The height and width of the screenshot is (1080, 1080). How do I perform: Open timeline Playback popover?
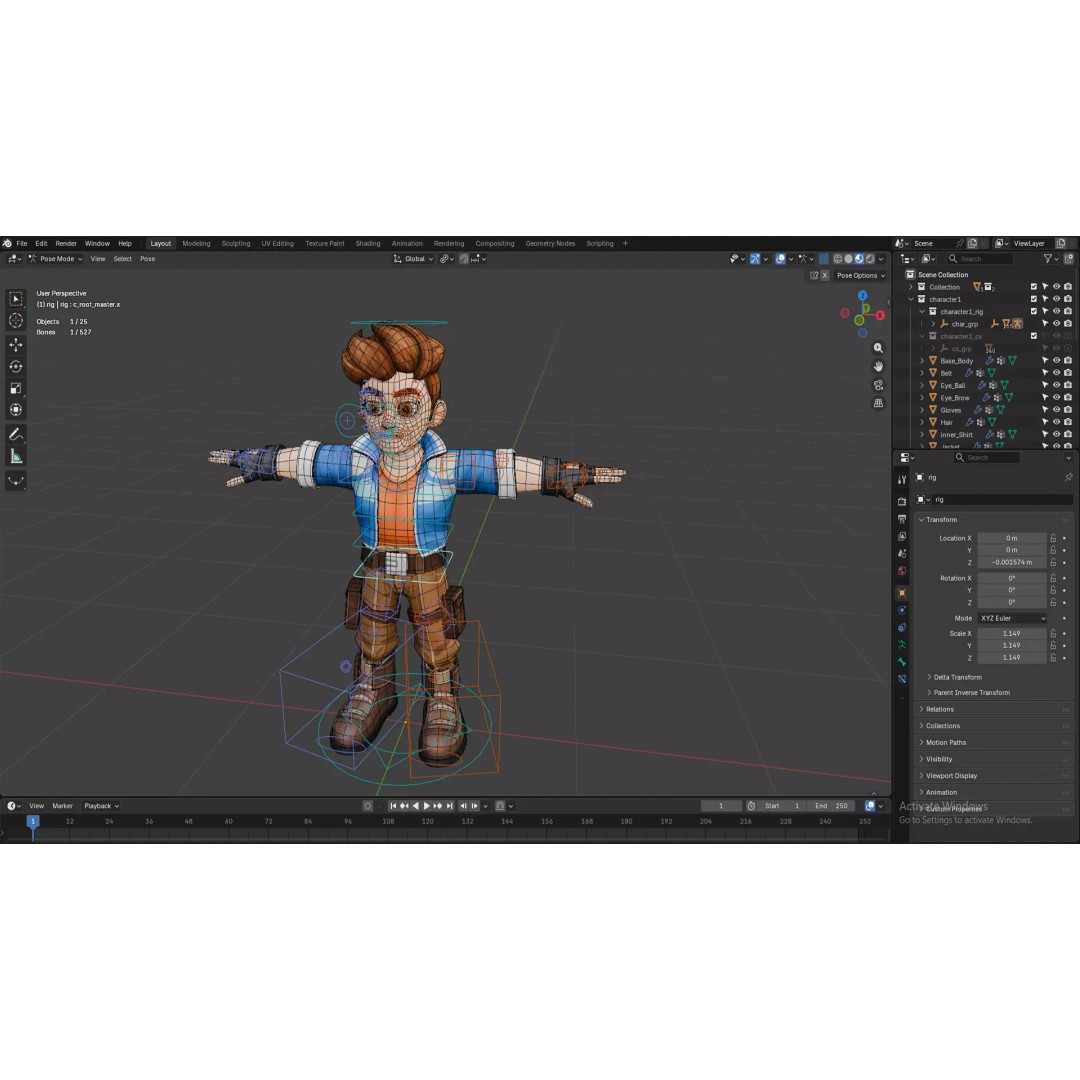[101, 806]
